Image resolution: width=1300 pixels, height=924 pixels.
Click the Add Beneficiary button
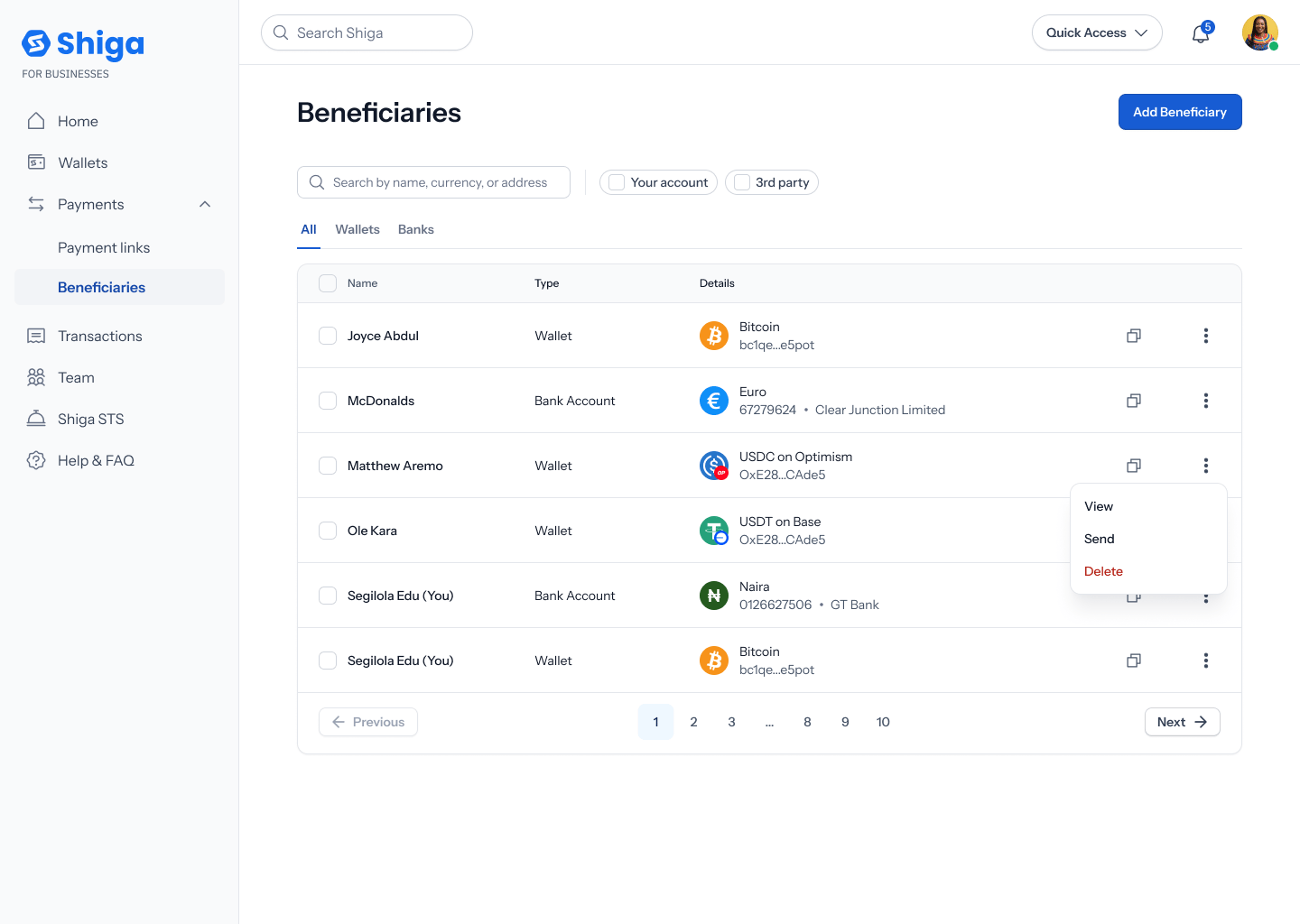click(1180, 112)
